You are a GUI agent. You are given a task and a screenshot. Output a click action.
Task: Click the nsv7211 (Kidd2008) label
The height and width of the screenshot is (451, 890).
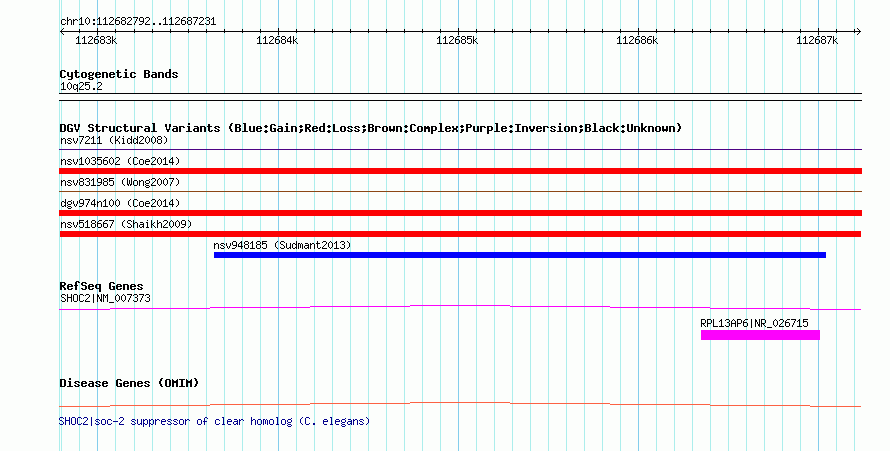pos(114,140)
